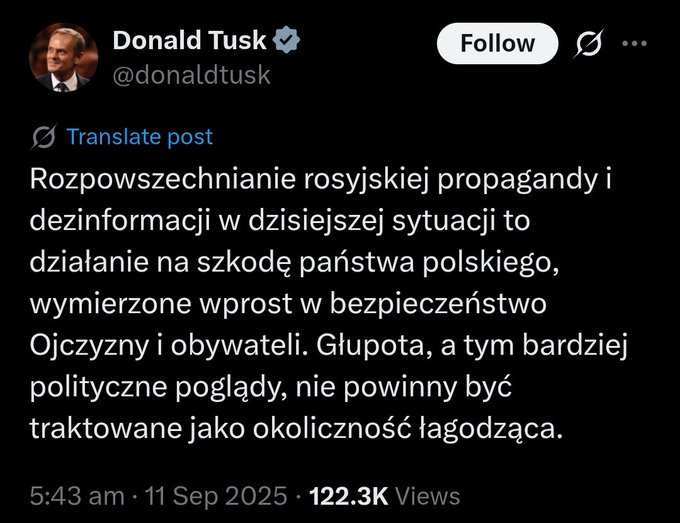Screen dimensions: 680x523
Task: Translate the post to English
Action: click(x=139, y=137)
